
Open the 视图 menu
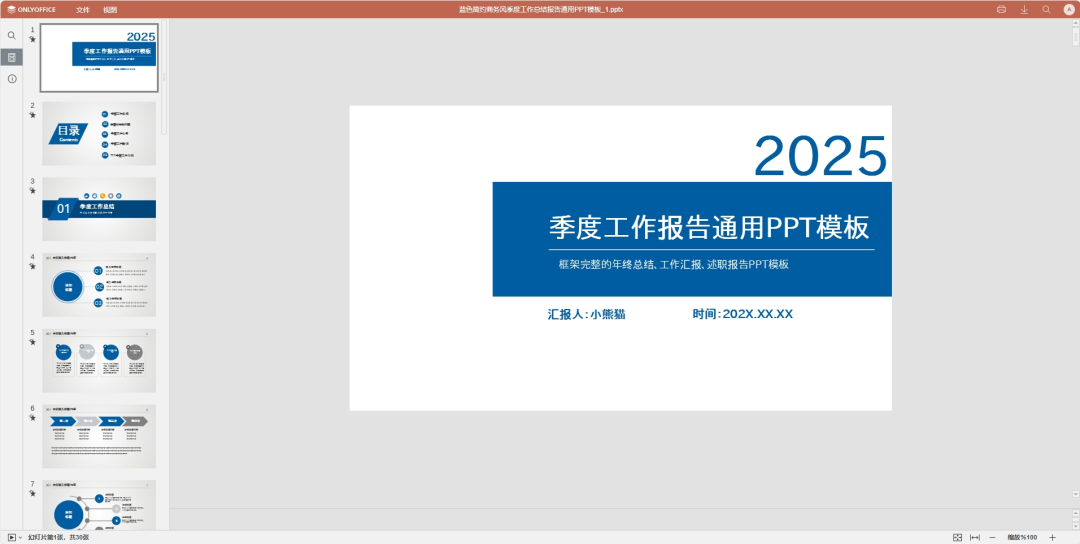(x=110, y=10)
